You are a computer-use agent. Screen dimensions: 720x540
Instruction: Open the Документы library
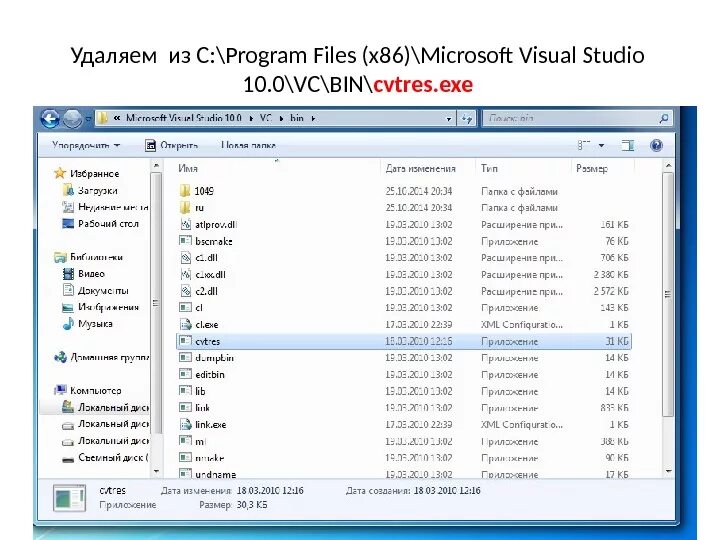[x=103, y=291]
